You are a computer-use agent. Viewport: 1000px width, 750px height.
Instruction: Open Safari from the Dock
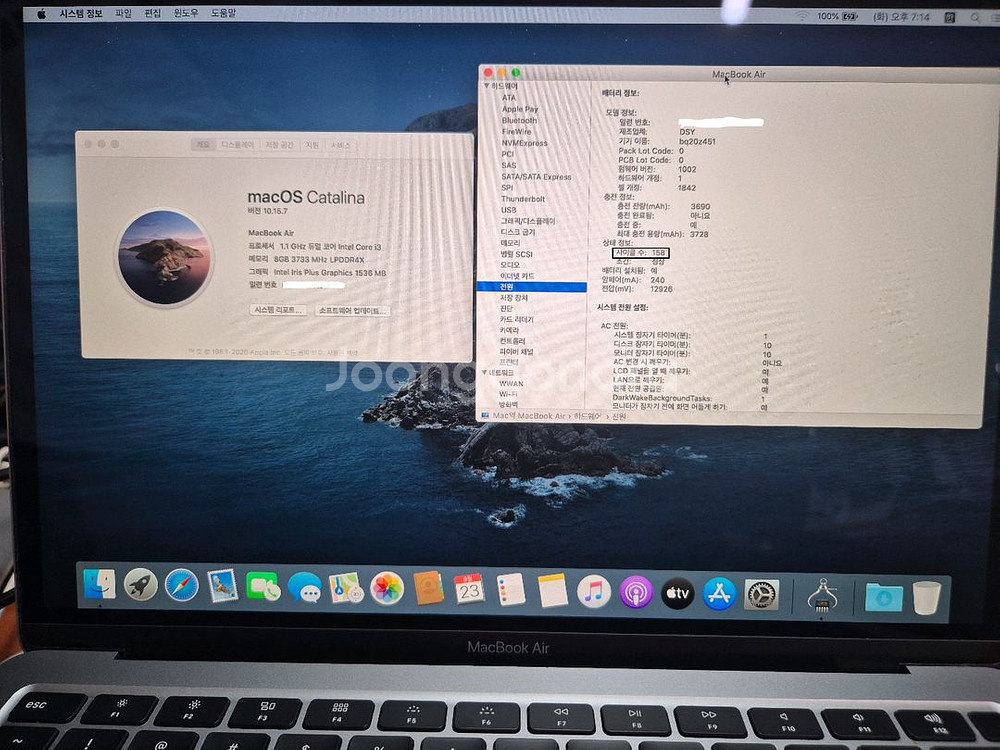pos(181,586)
